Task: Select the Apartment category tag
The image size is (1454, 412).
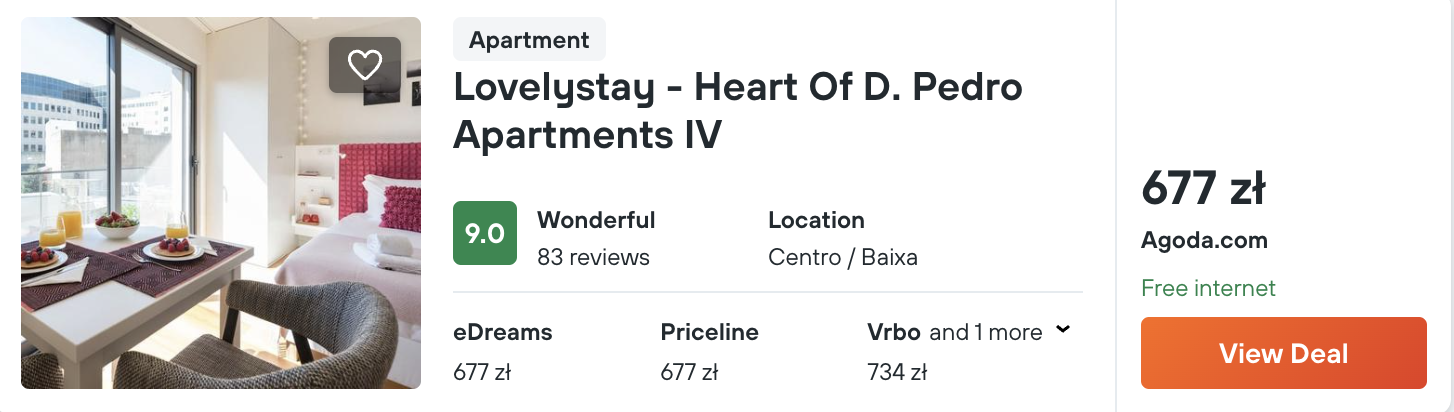Action: (x=529, y=40)
